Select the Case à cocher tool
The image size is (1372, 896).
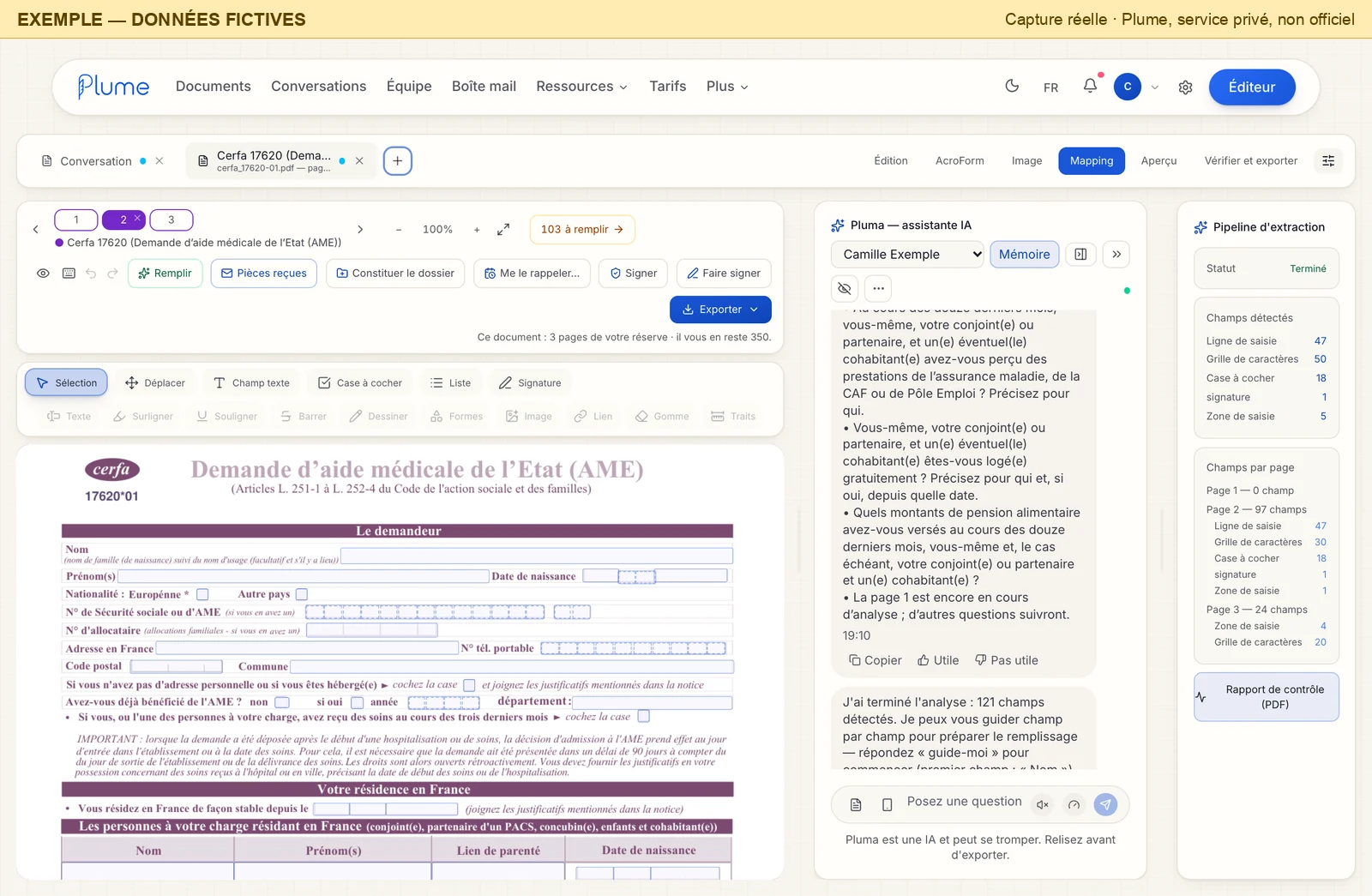coord(360,383)
